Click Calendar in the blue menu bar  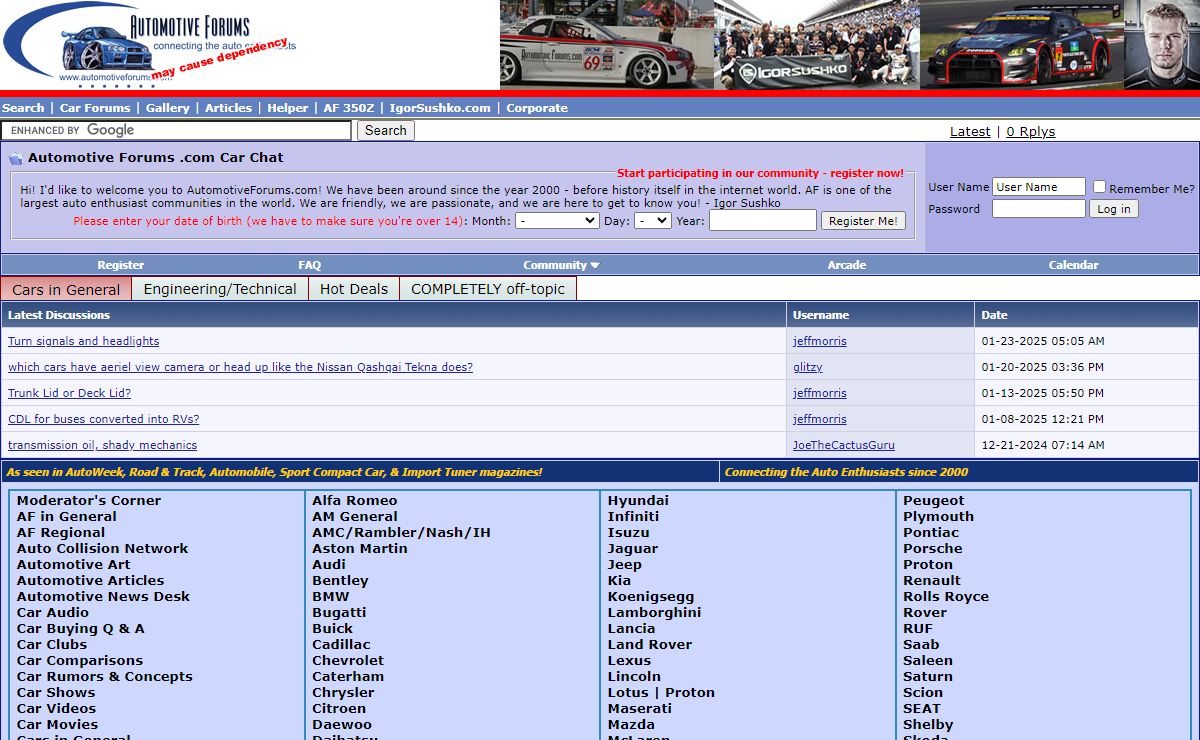click(x=1073, y=265)
